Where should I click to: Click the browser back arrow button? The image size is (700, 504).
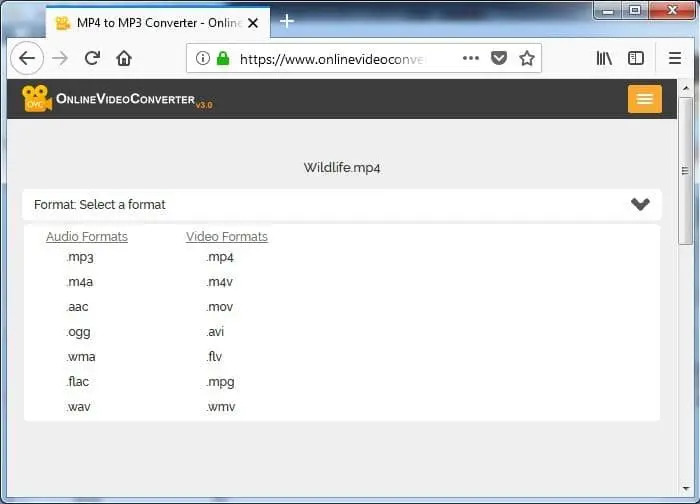(x=27, y=58)
